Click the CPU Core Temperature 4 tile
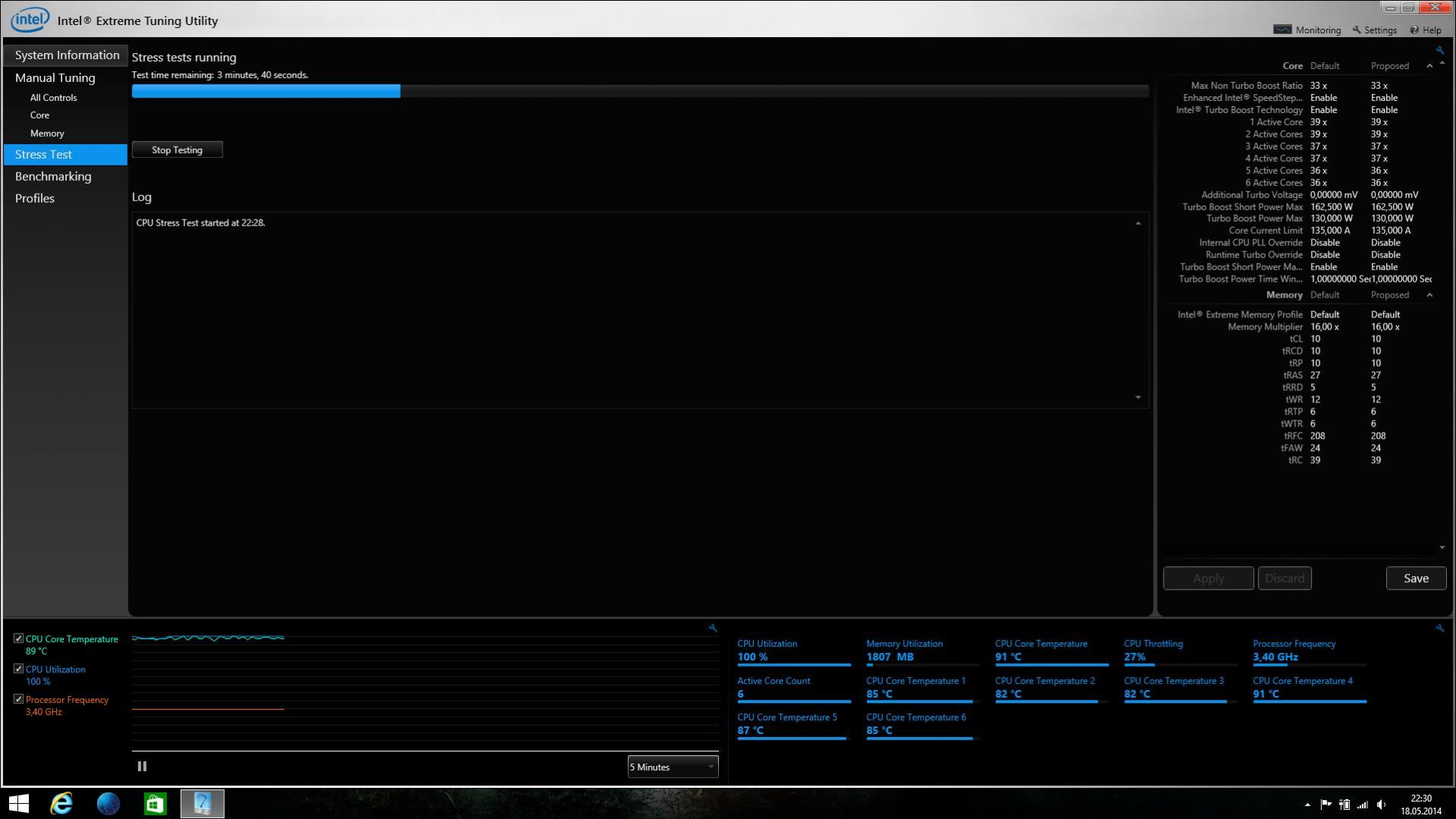The height and width of the screenshot is (819, 1456). [x=1309, y=688]
